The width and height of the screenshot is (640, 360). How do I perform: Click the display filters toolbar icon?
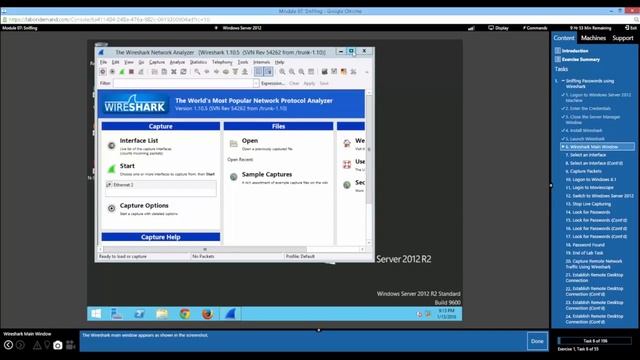(x=334, y=72)
